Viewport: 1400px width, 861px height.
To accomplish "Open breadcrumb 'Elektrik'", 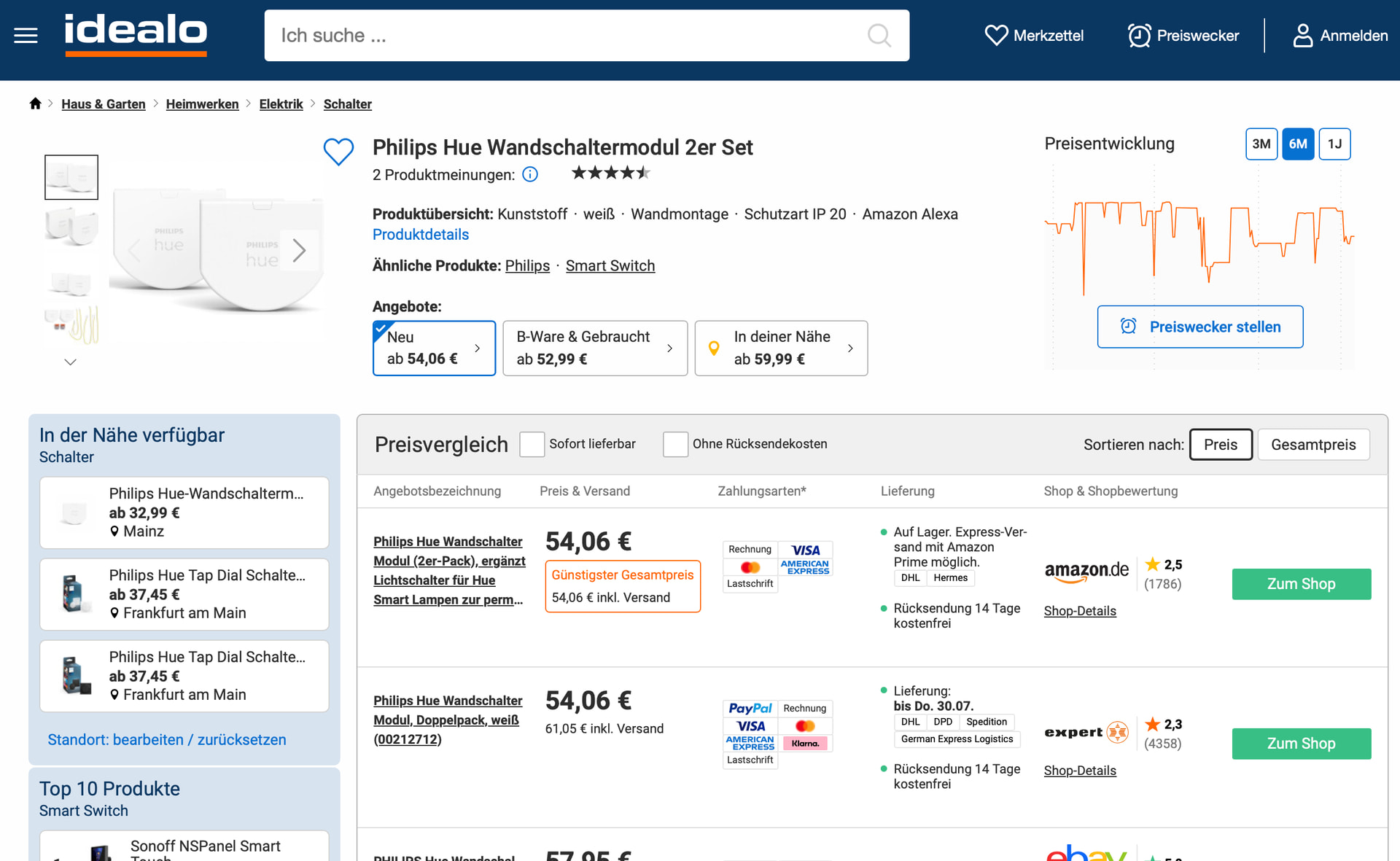I will click(x=281, y=104).
